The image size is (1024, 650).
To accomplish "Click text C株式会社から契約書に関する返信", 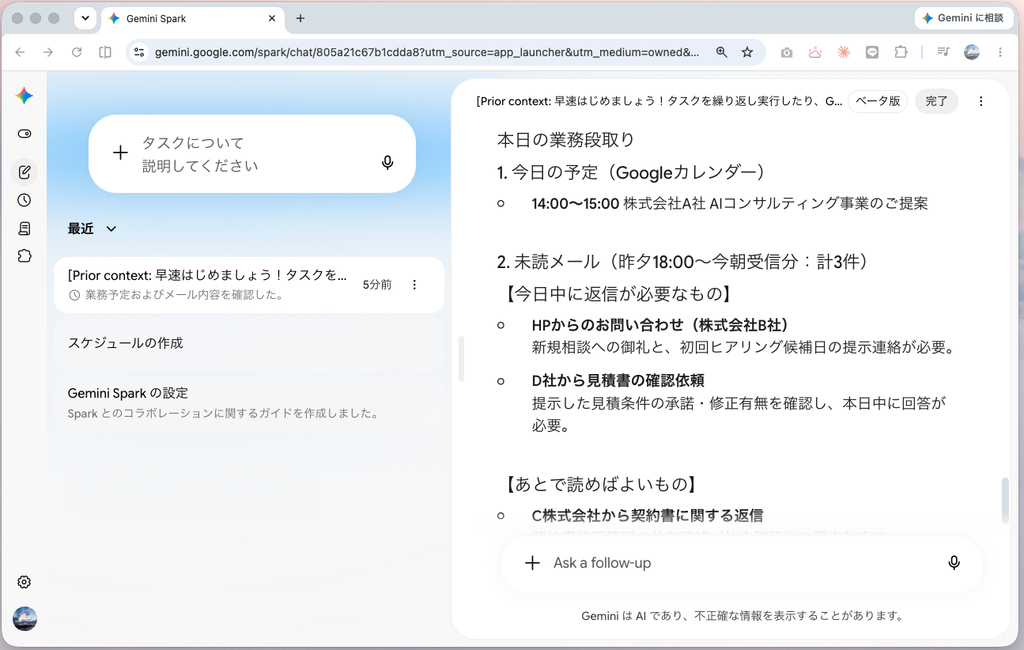I will (x=647, y=515).
